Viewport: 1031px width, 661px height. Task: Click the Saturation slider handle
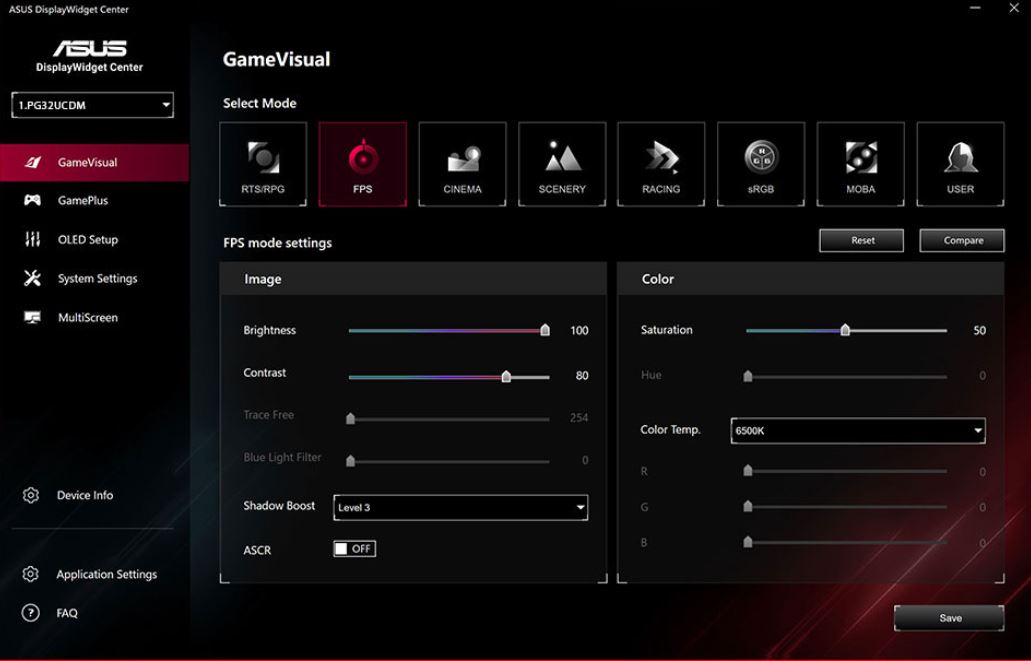(x=845, y=330)
